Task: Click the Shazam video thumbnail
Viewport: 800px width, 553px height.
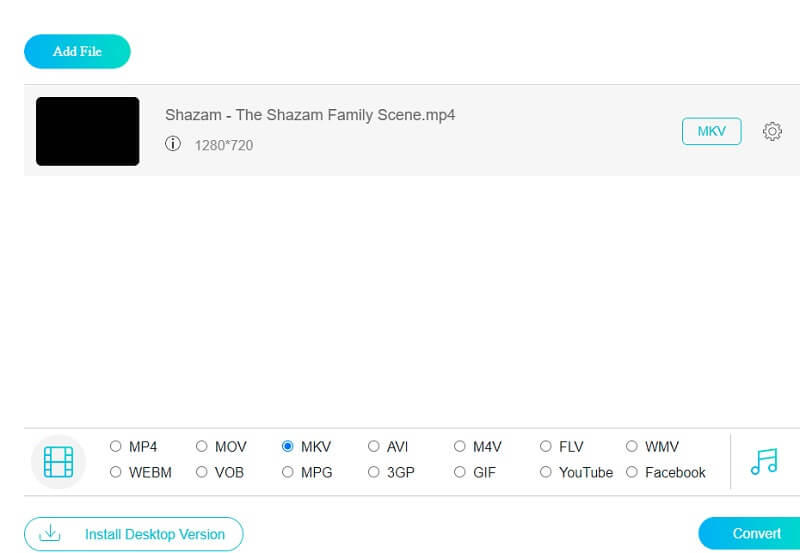Action: (x=88, y=131)
